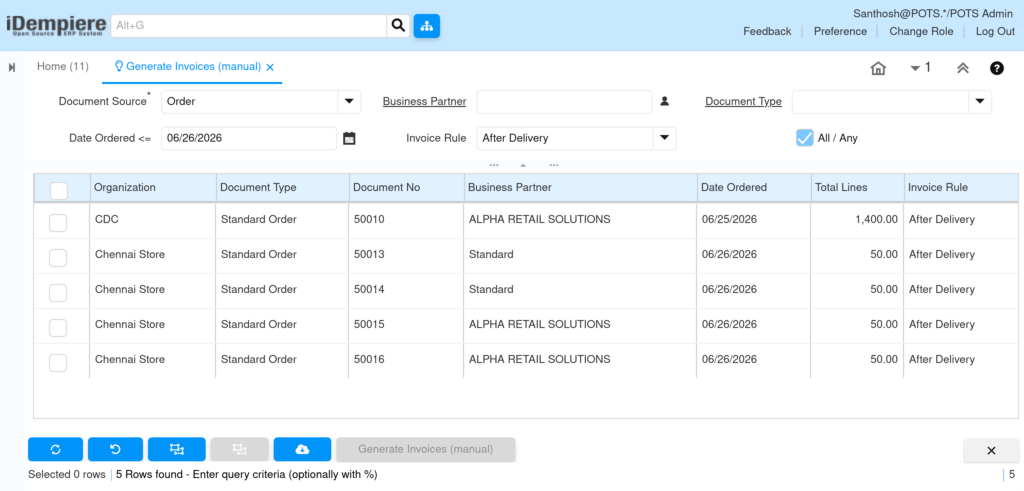Click the 1,400.00 total lines value

click(876, 219)
